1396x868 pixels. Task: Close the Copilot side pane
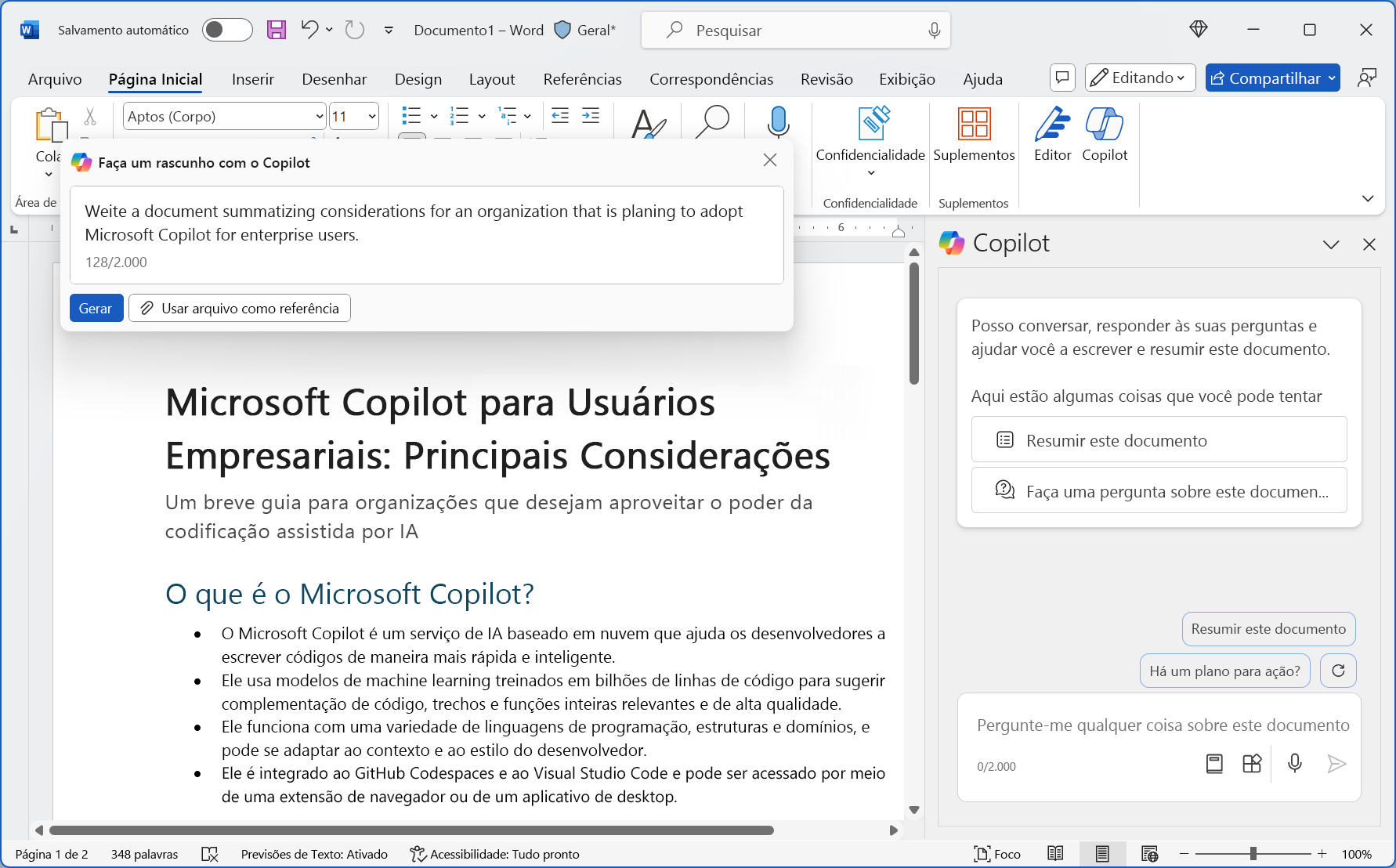coord(1369,244)
